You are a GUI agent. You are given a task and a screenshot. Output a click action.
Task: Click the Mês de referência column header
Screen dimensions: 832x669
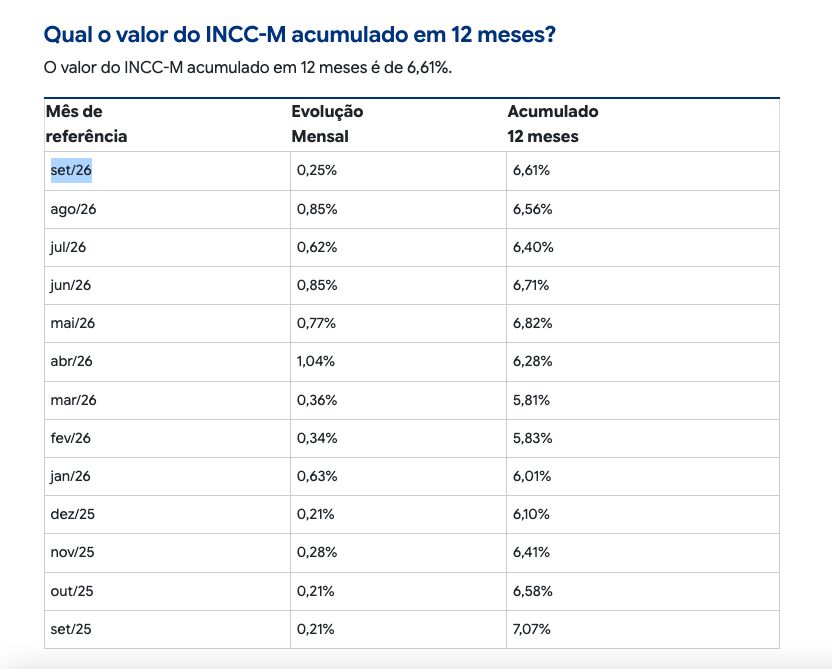[x=86, y=124]
